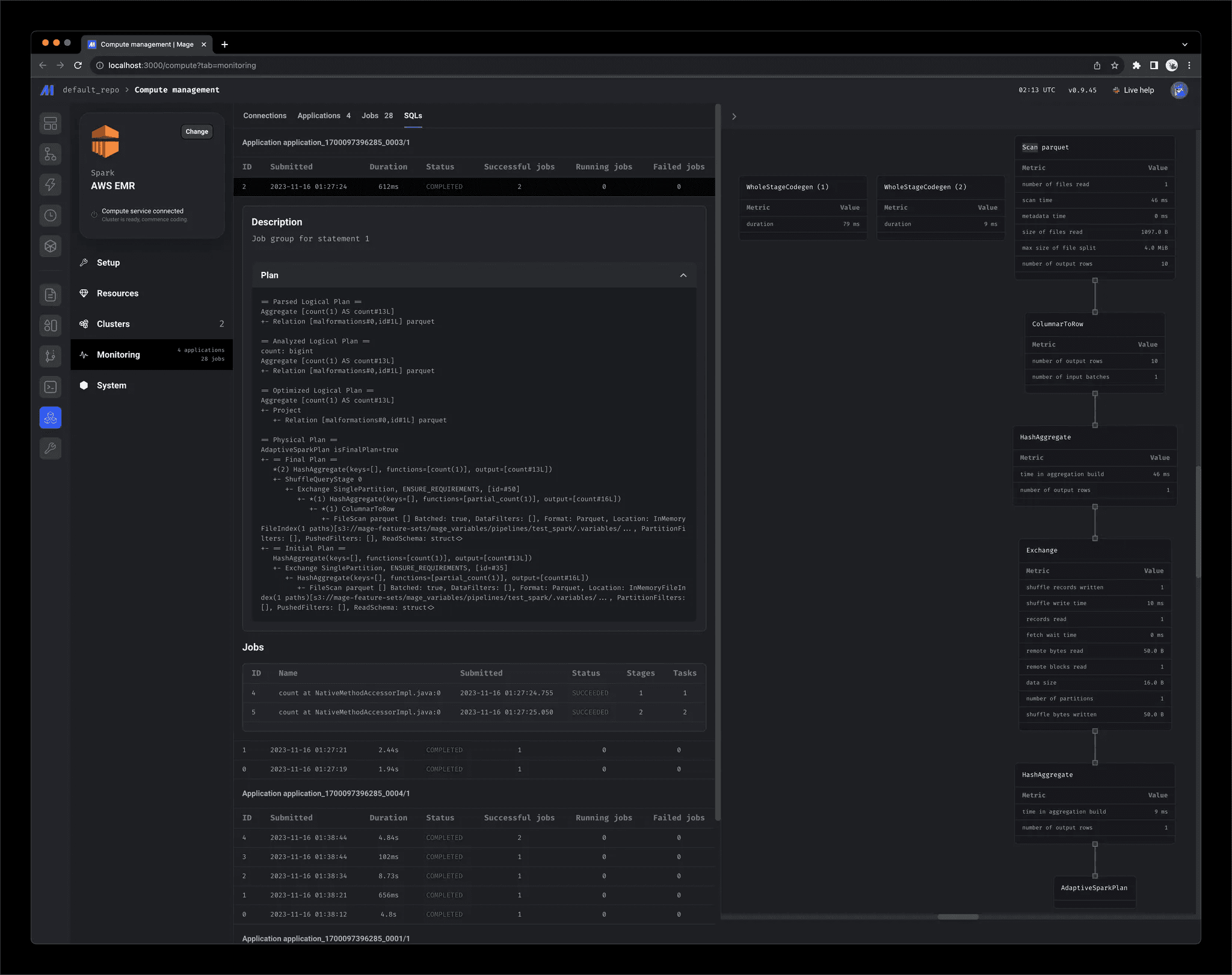Screen dimensions: 1232x975
Task: Select SQL row with duration 8.73s
Action: click(x=474, y=876)
